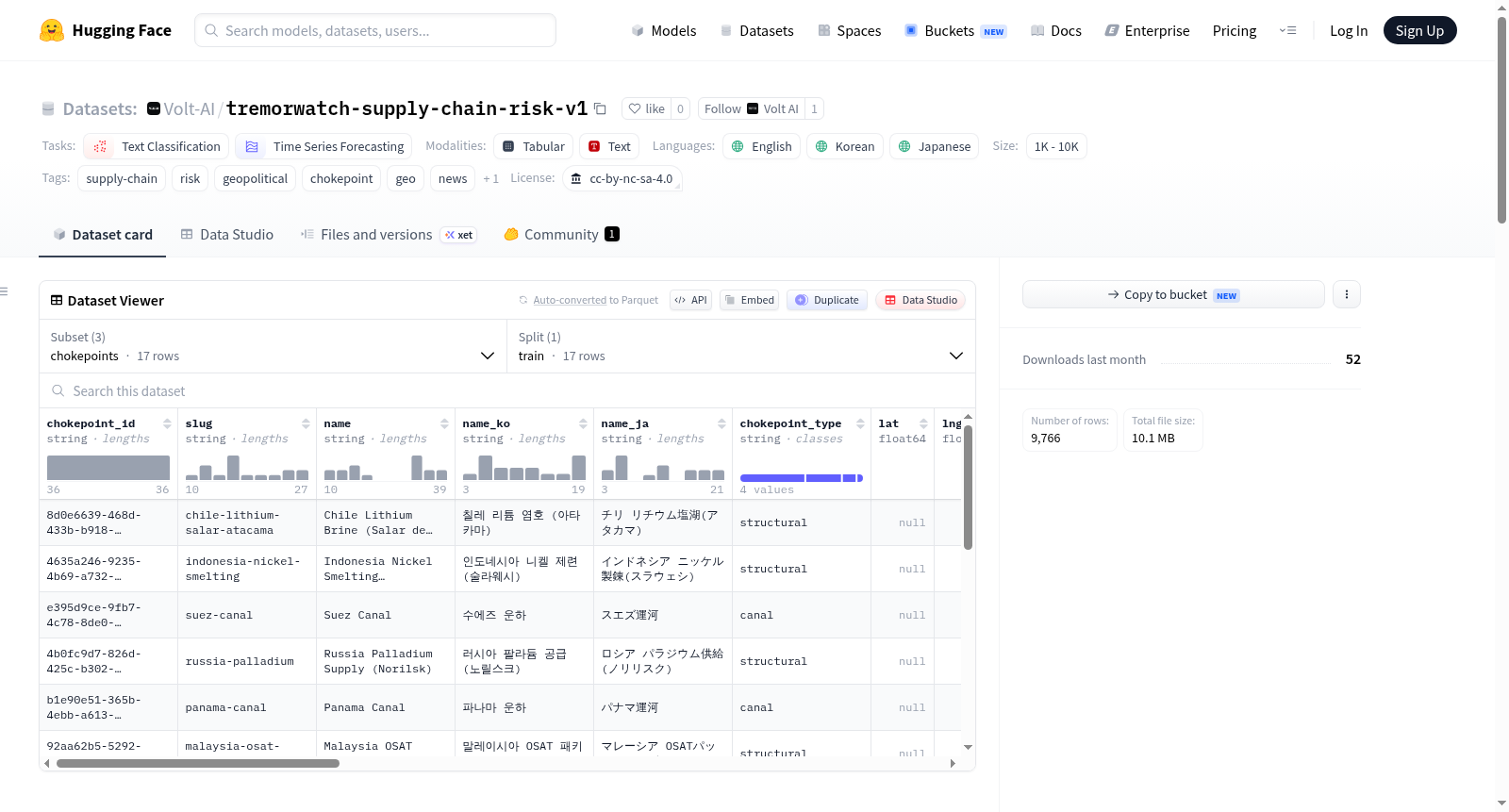Click the page vertical scrollbar
Screen dimensions: 1509x812
pos(1501,120)
